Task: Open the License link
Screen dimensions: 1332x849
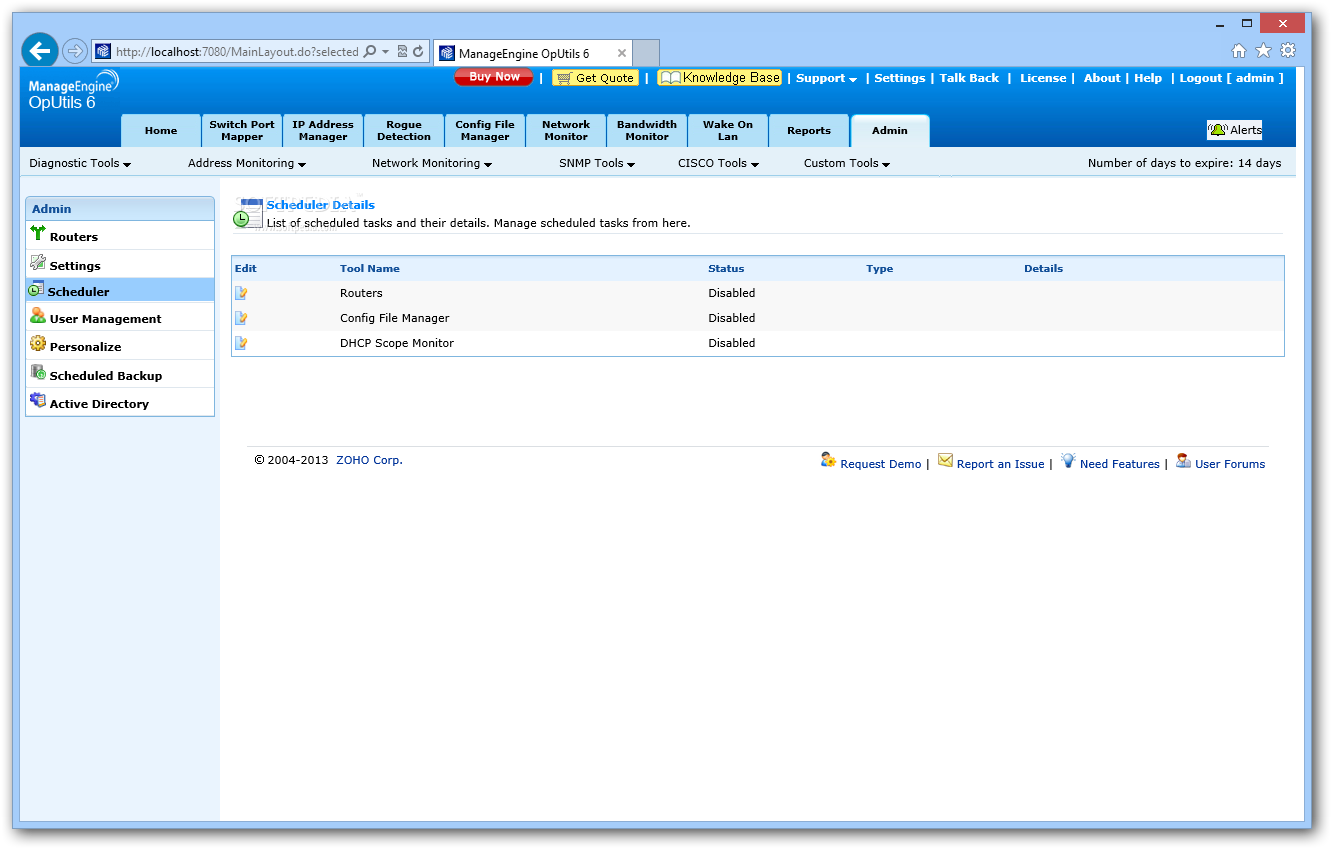Action: tap(1043, 78)
